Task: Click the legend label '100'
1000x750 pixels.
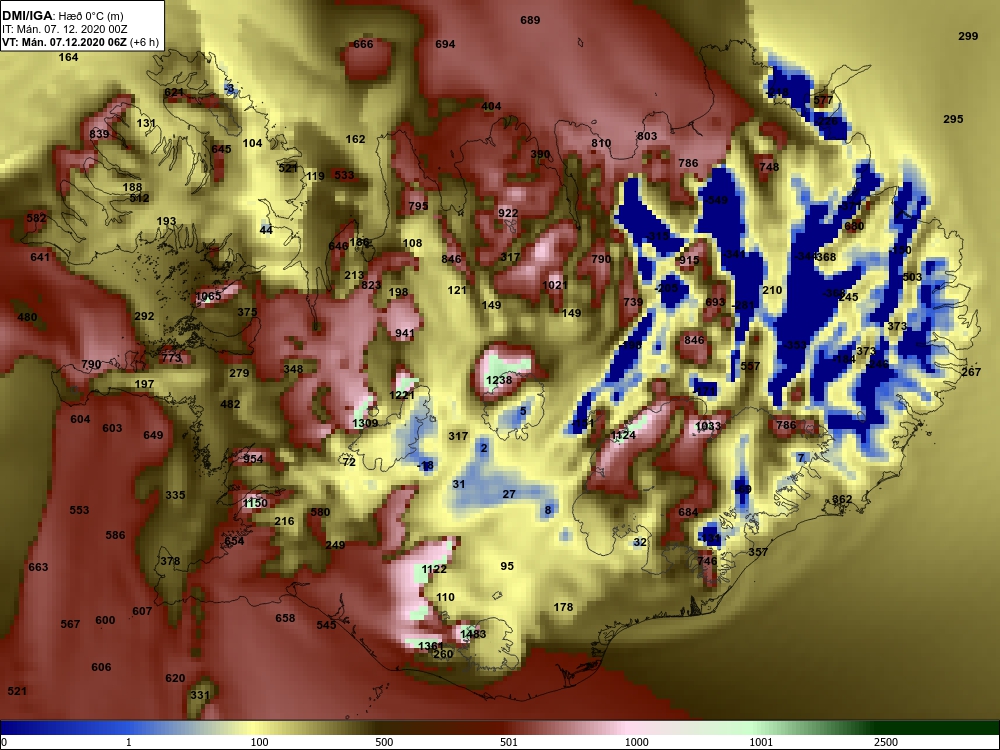Action: 260,742
